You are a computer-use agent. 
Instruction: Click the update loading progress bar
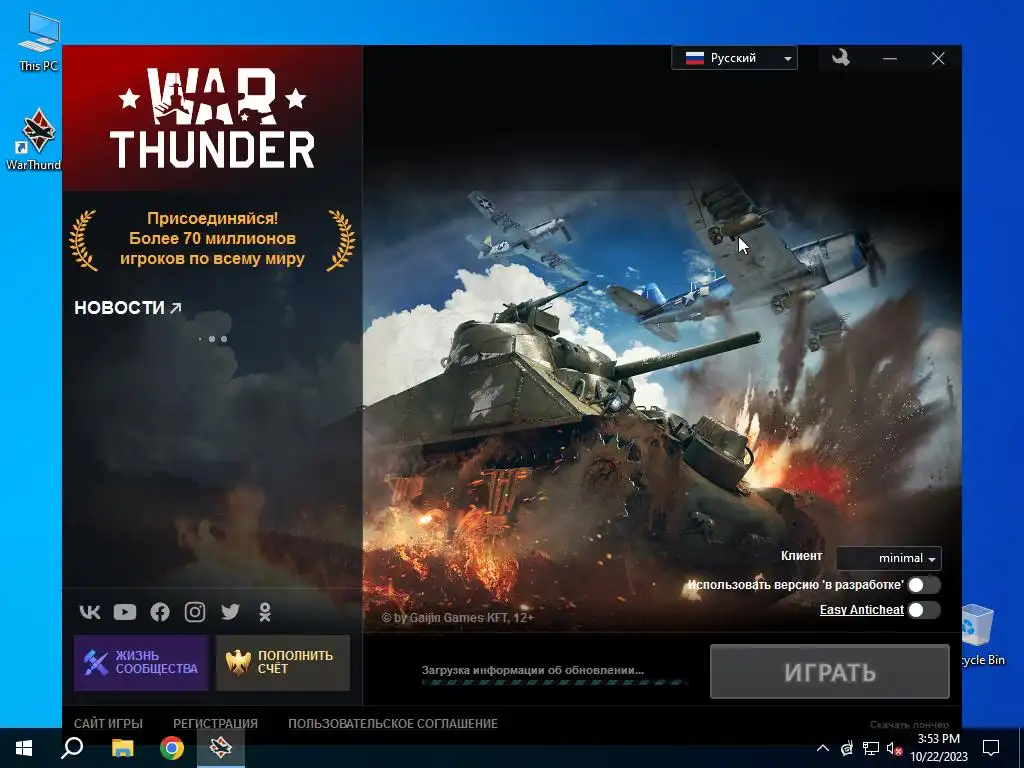coord(554,683)
